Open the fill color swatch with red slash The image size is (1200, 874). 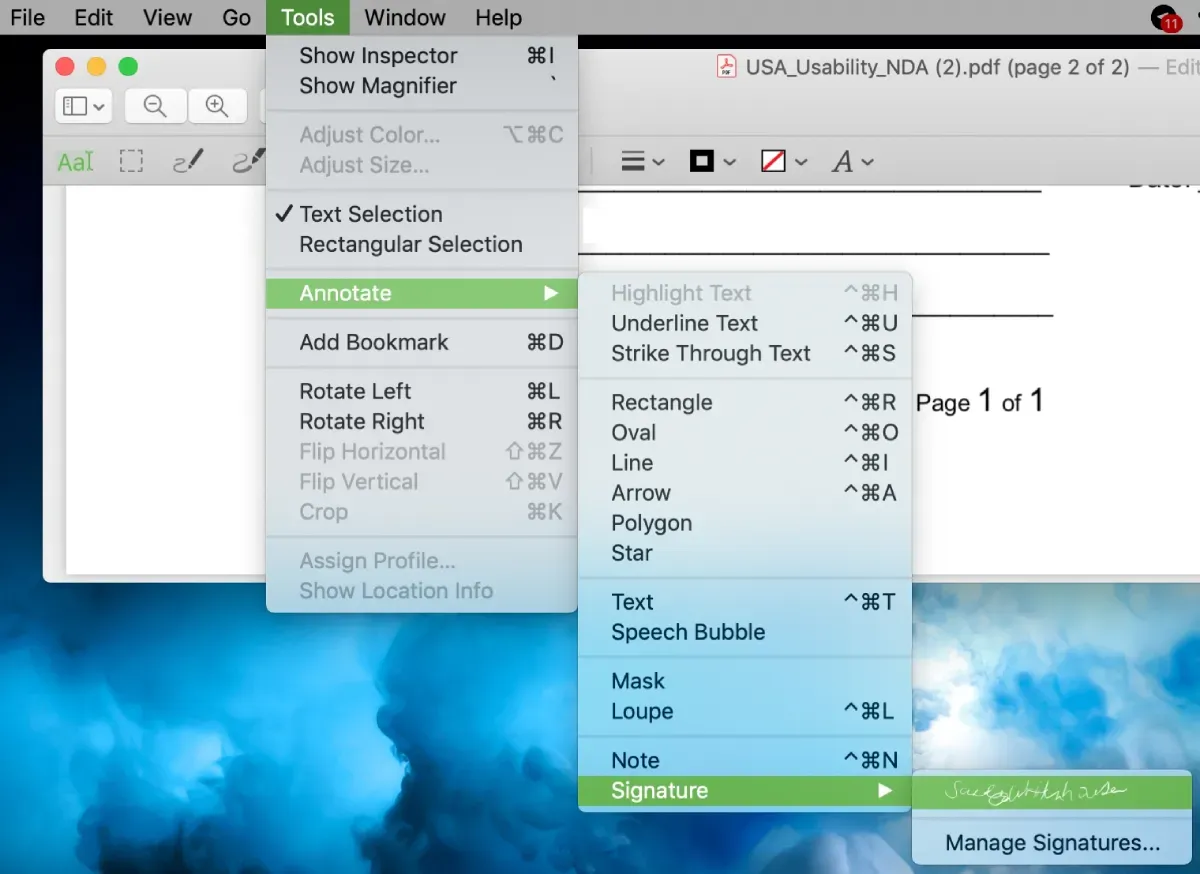783,162
